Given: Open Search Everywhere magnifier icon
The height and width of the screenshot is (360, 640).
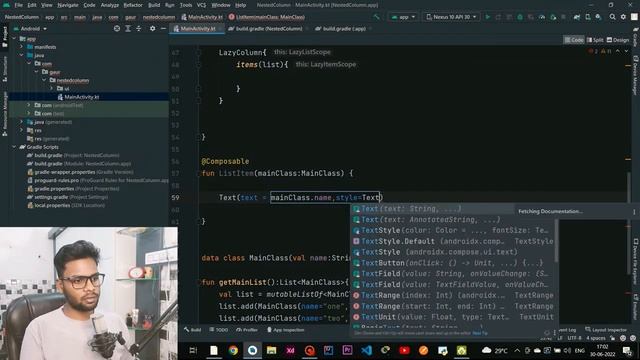Looking at the screenshot, I should click(612, 17).
